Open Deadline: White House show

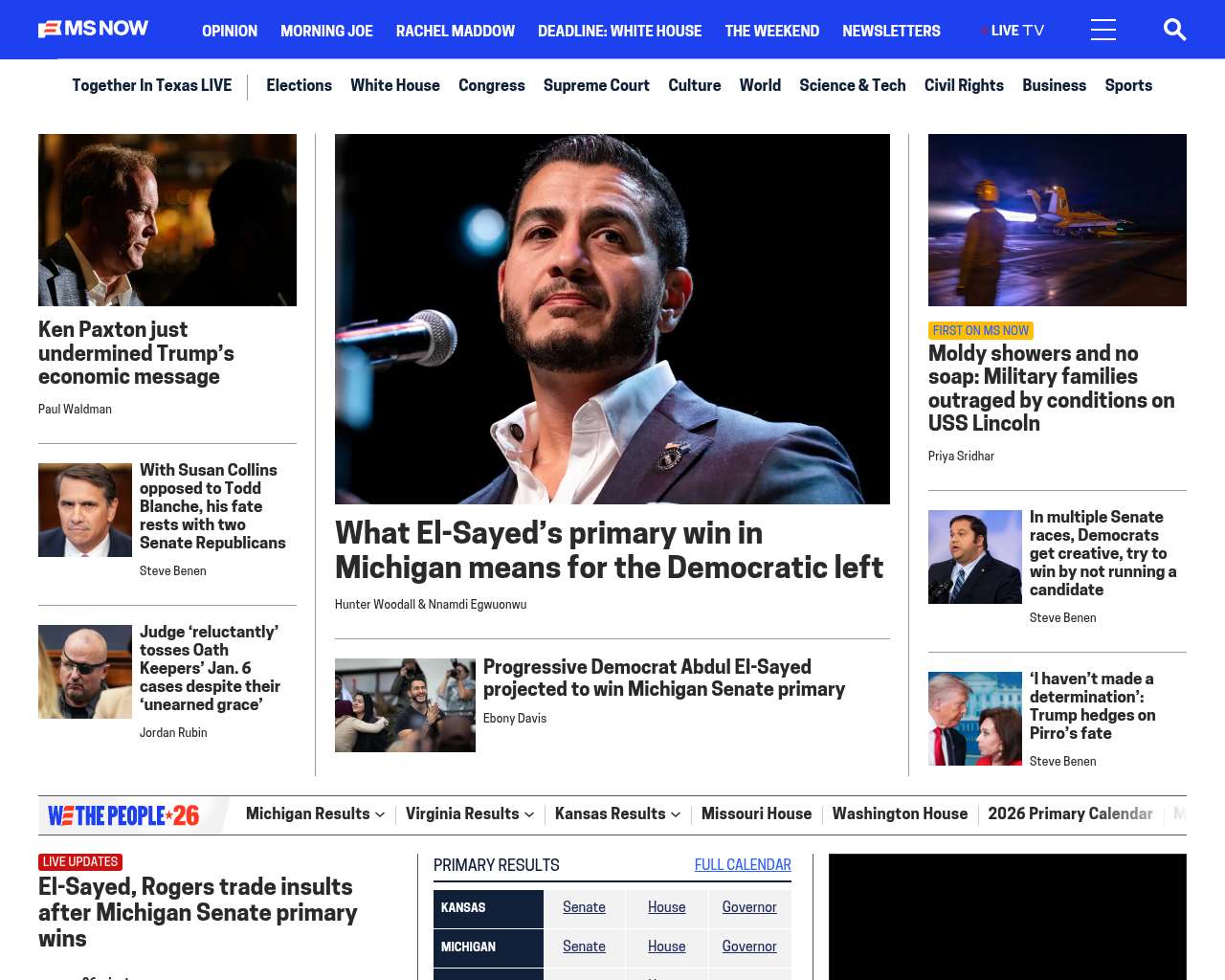(619, 31)
